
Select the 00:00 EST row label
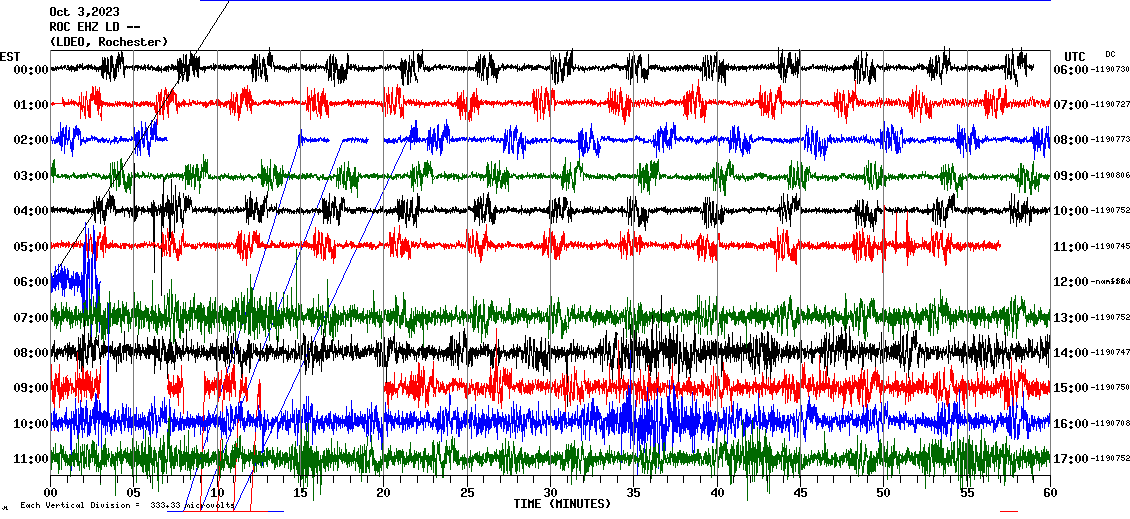click(x=30, y=69)
